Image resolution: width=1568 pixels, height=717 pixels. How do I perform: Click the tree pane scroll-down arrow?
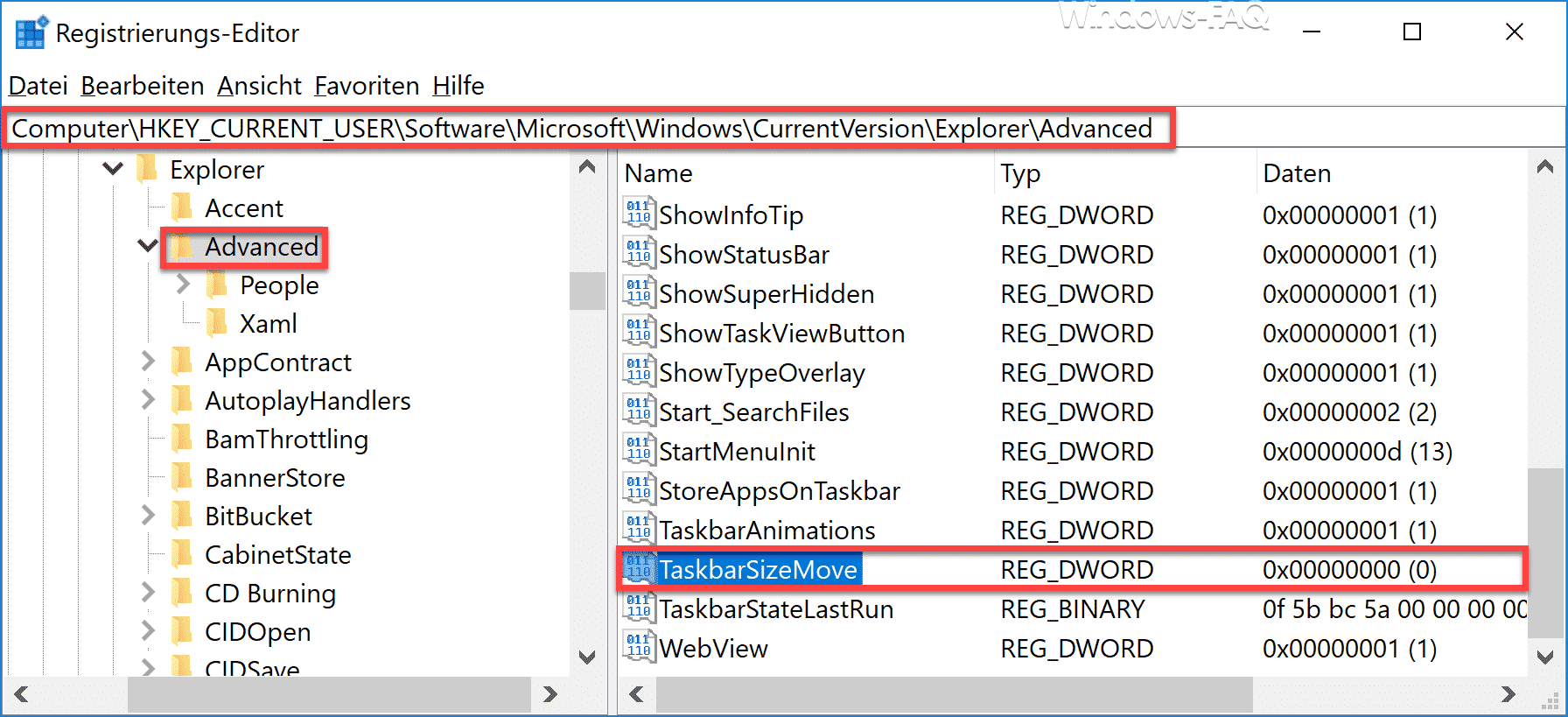(587, 657)
